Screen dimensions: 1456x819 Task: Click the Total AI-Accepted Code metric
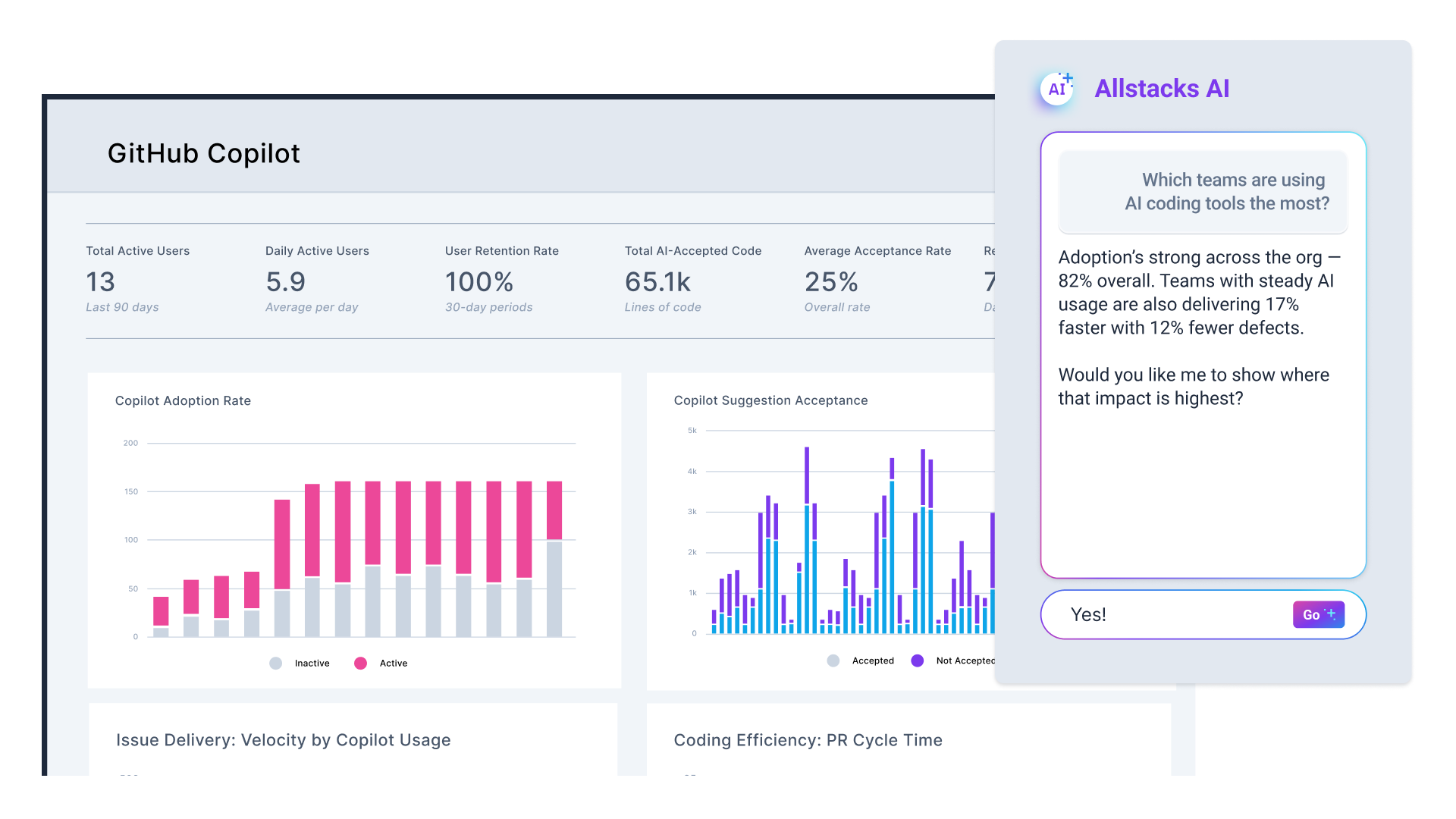pos(692,279)
